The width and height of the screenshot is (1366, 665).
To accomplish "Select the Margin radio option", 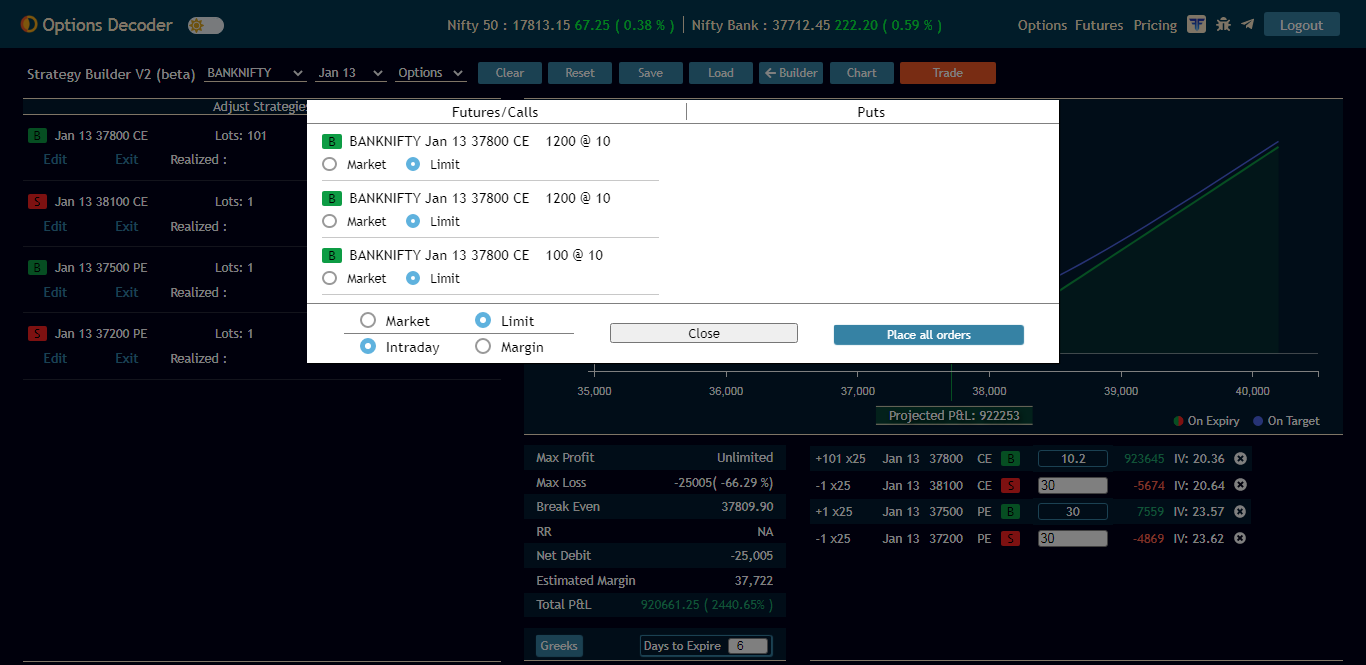I will 483,346.
